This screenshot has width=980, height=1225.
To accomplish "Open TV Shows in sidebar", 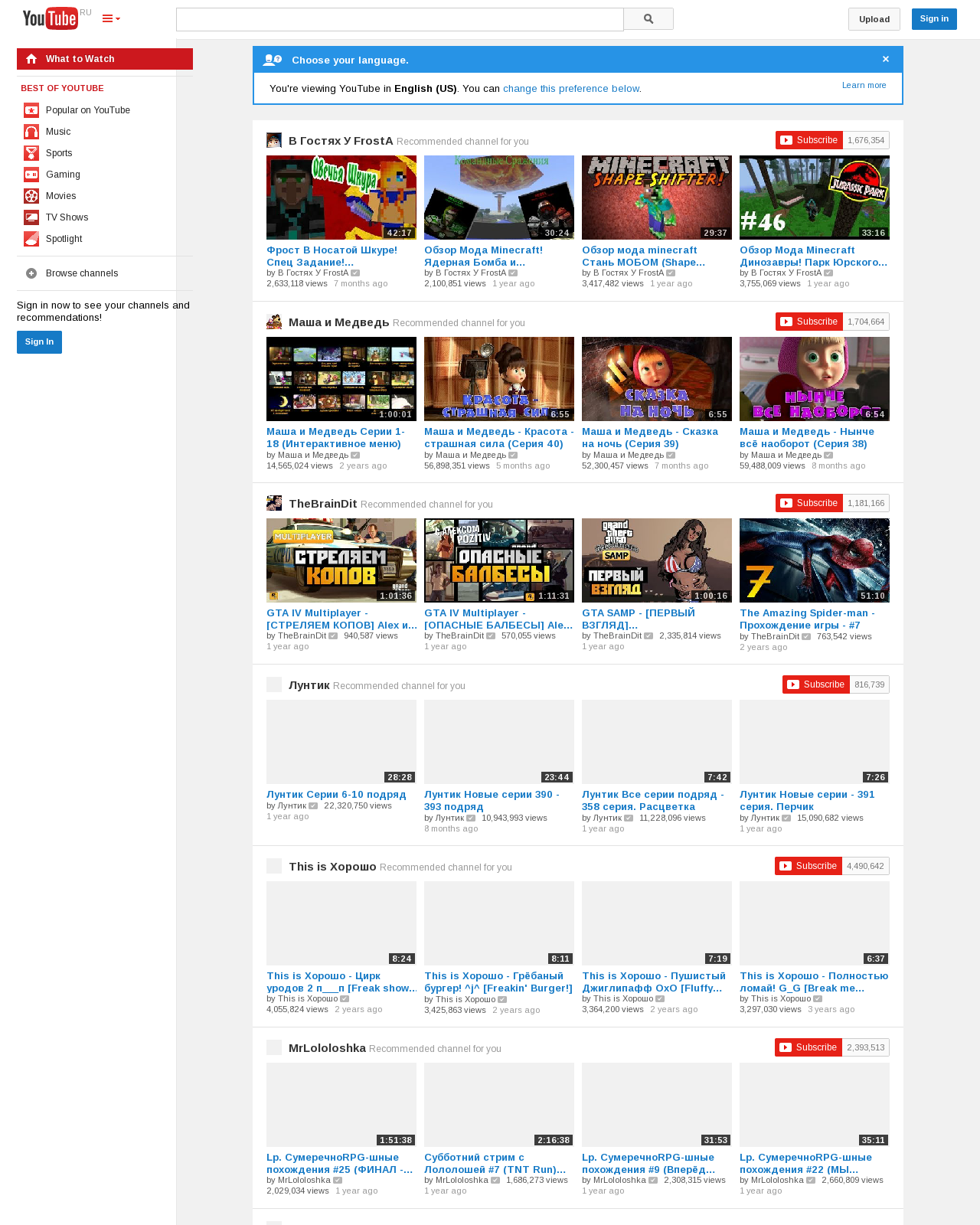I will pyautogui.click(x=67, y=217).
